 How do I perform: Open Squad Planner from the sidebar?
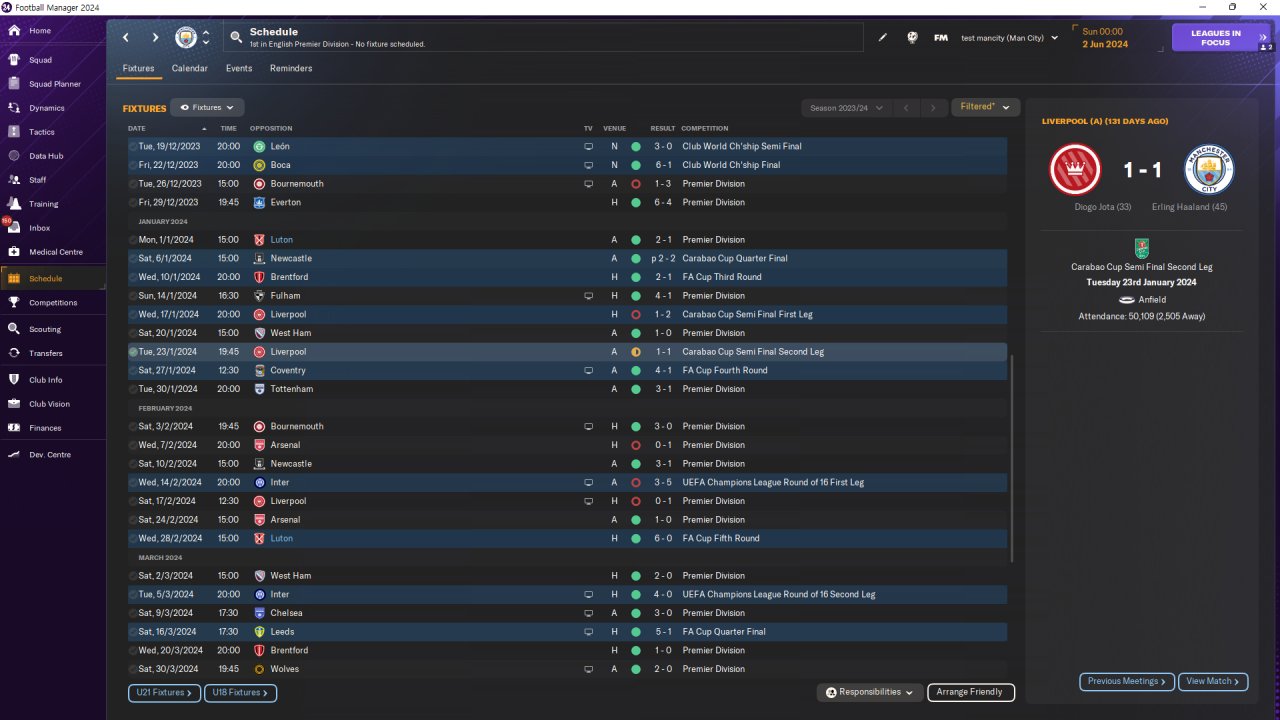55,84
